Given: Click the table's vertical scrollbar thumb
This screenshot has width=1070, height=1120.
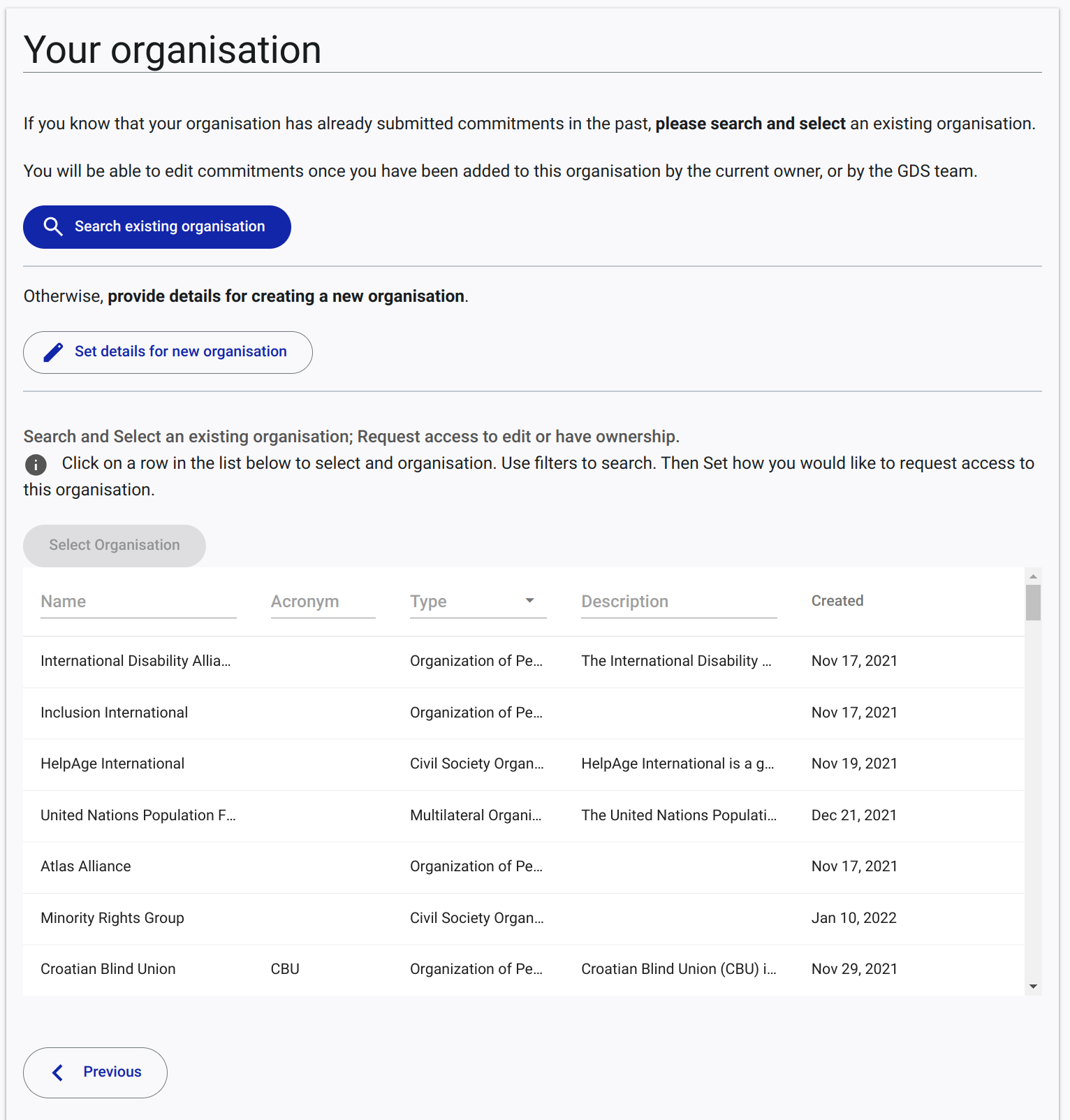Looking at the screenshot, I should click(1033, 602).
